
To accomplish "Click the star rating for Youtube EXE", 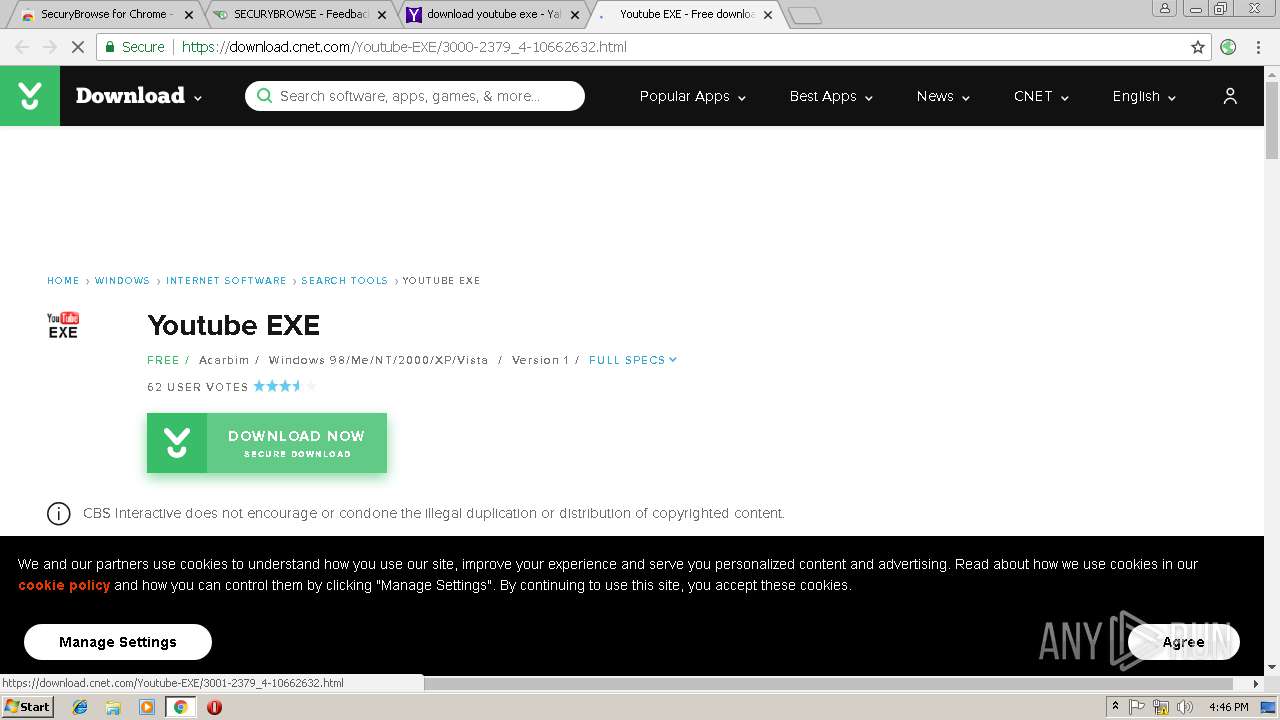I will point(284,386).
